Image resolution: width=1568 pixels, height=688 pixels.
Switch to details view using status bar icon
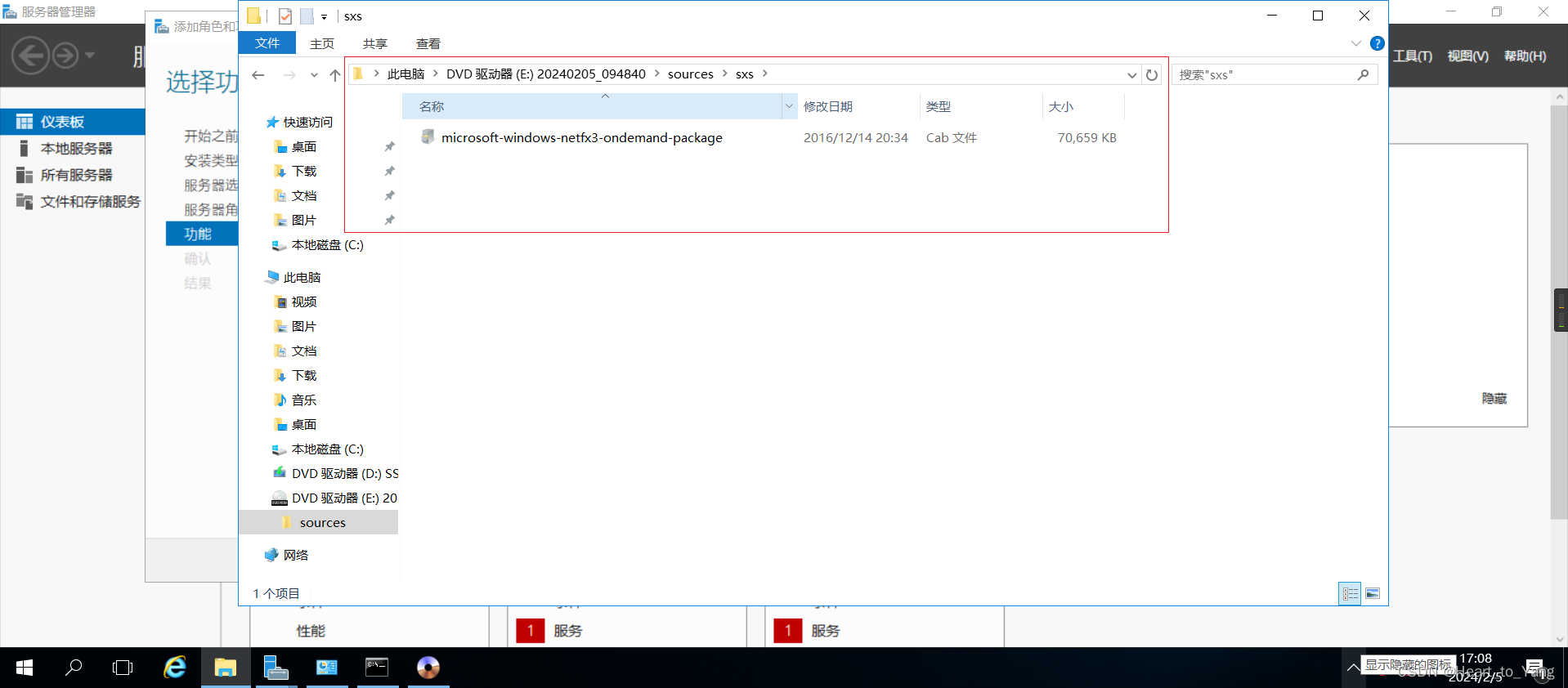[x=1350, y=594]
